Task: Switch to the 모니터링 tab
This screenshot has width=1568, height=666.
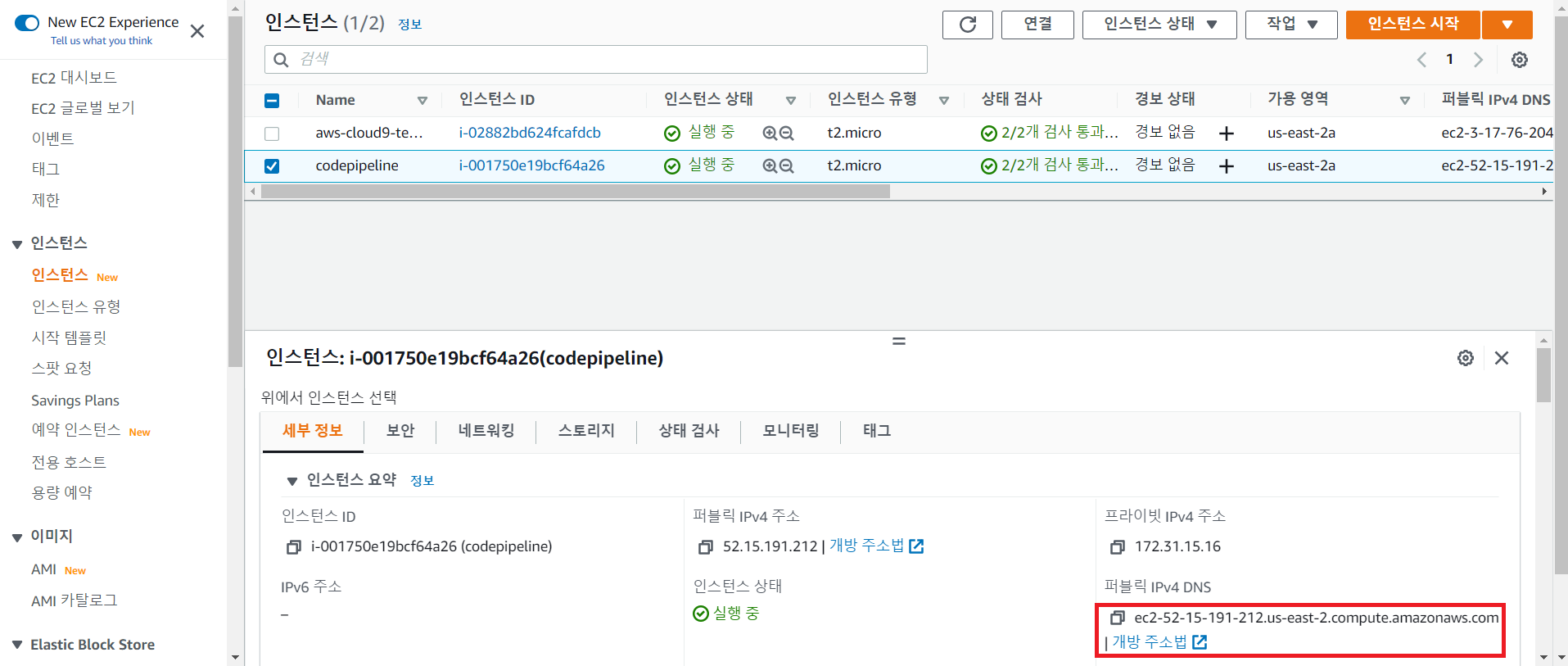Action: tap(791, 431)
